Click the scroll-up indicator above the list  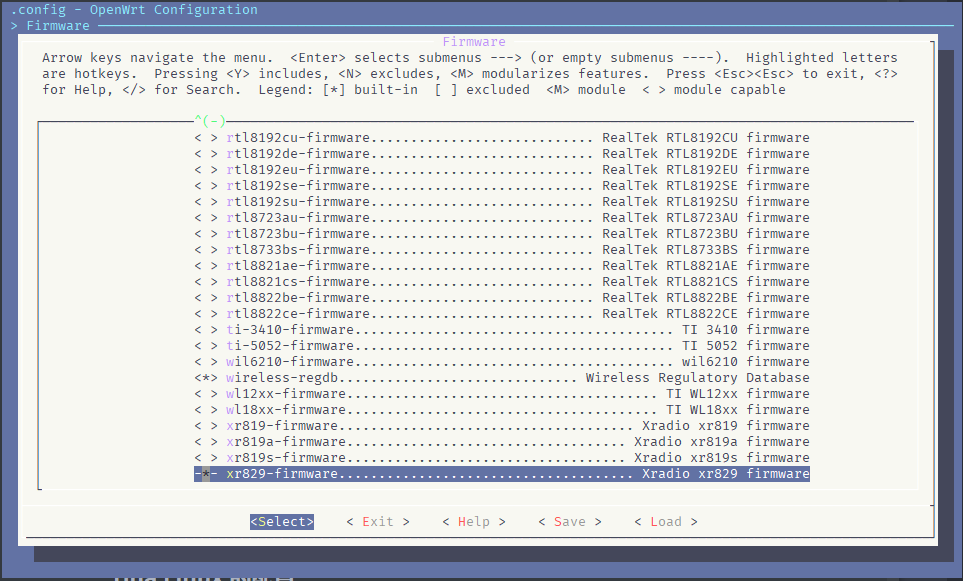pyautogui.click(x=210, y=121)
